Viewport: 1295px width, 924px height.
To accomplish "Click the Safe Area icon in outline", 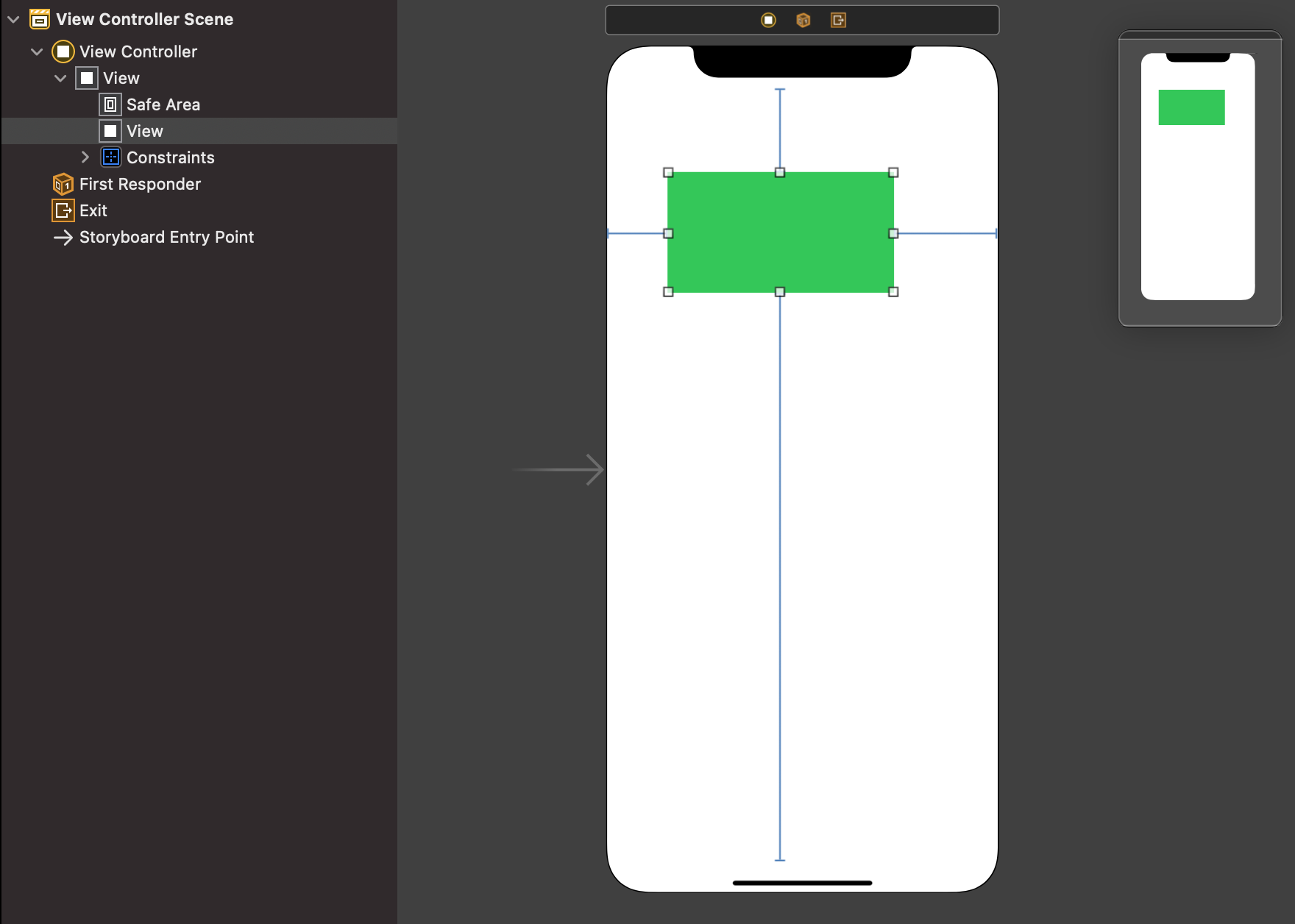I will (x=110, y=104).
